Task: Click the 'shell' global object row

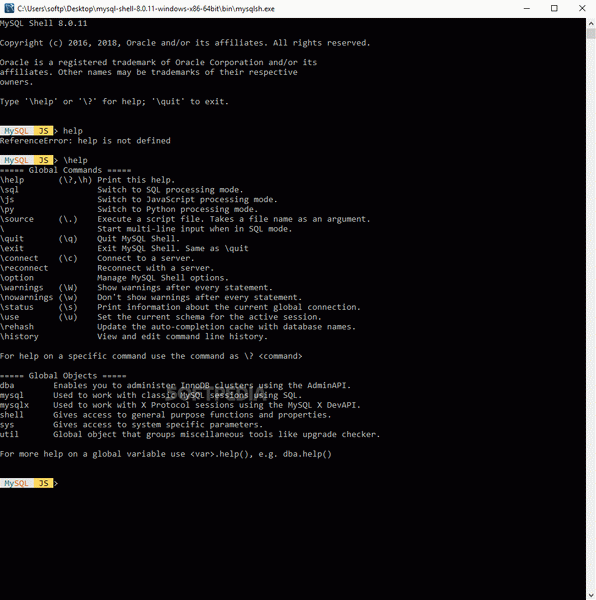Action: click(x=166, y=415)
